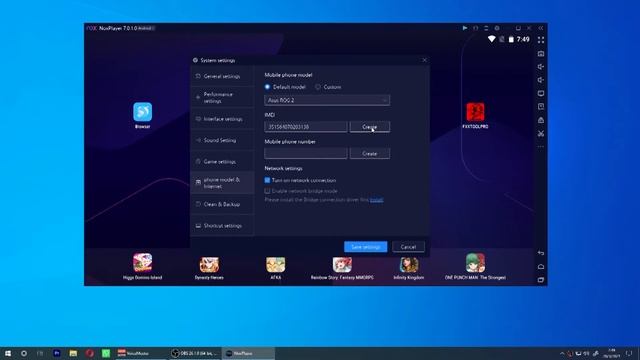The height and width of the screenshot is (360, 640).
Task: Go to Game settings tab
Action: 222,162
